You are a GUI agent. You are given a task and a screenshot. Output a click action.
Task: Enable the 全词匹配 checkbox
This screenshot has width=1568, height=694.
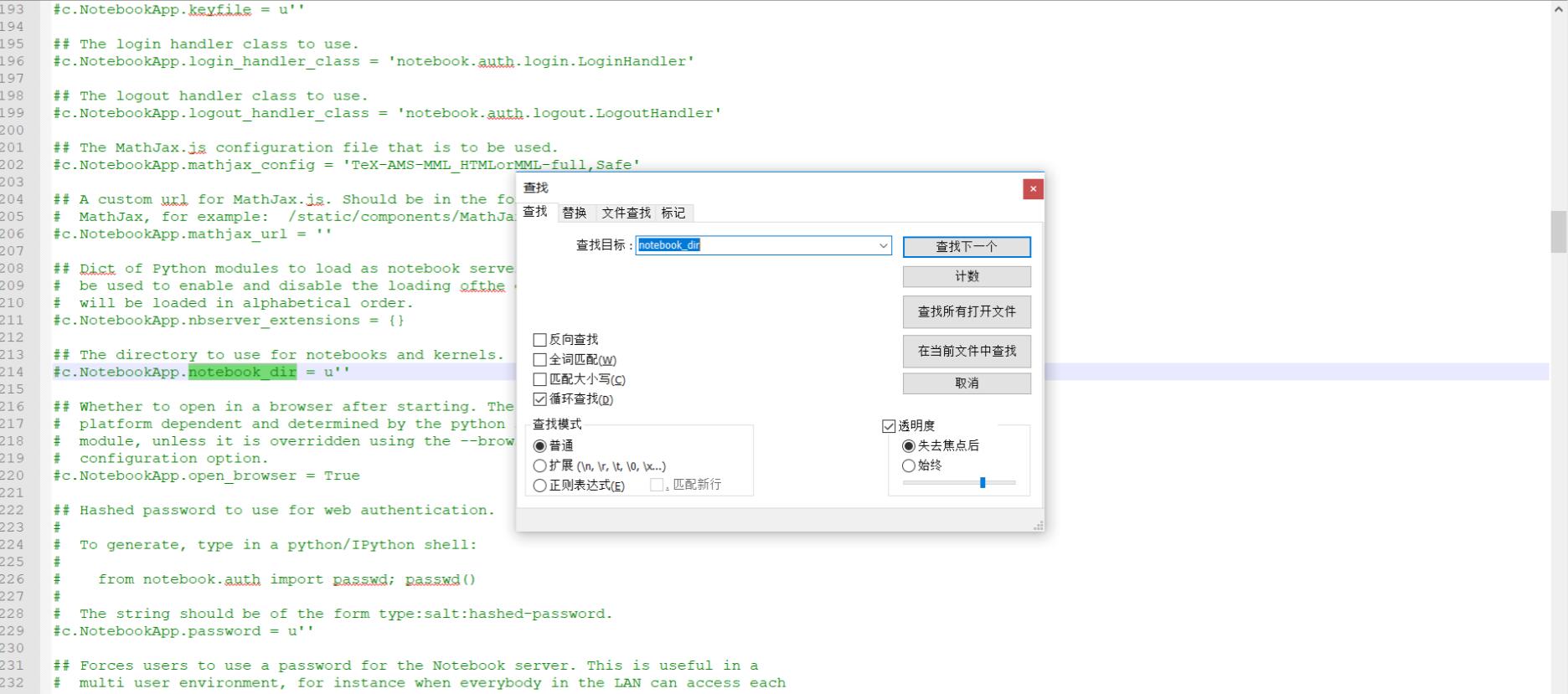pyautogui.click(x=540, y=360)
